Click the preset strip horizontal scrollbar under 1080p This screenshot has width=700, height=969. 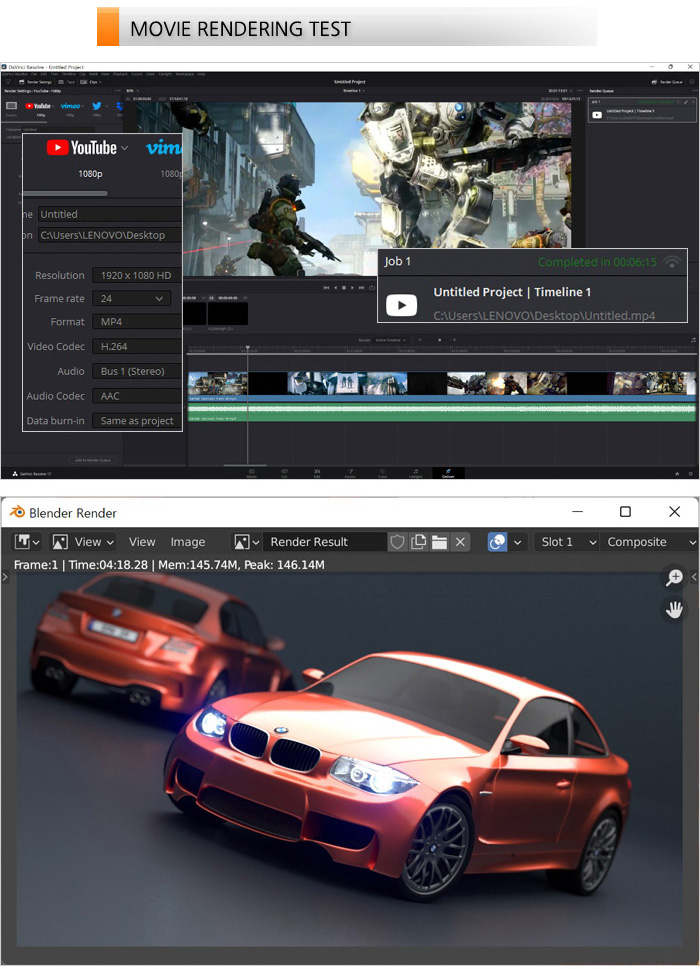65,193
